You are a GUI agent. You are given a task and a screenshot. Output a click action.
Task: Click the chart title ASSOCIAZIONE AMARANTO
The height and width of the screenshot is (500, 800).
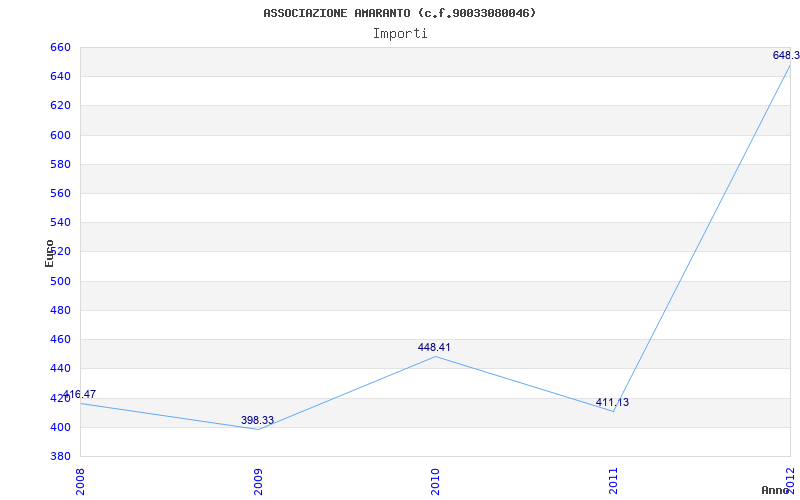click(399, 13)
